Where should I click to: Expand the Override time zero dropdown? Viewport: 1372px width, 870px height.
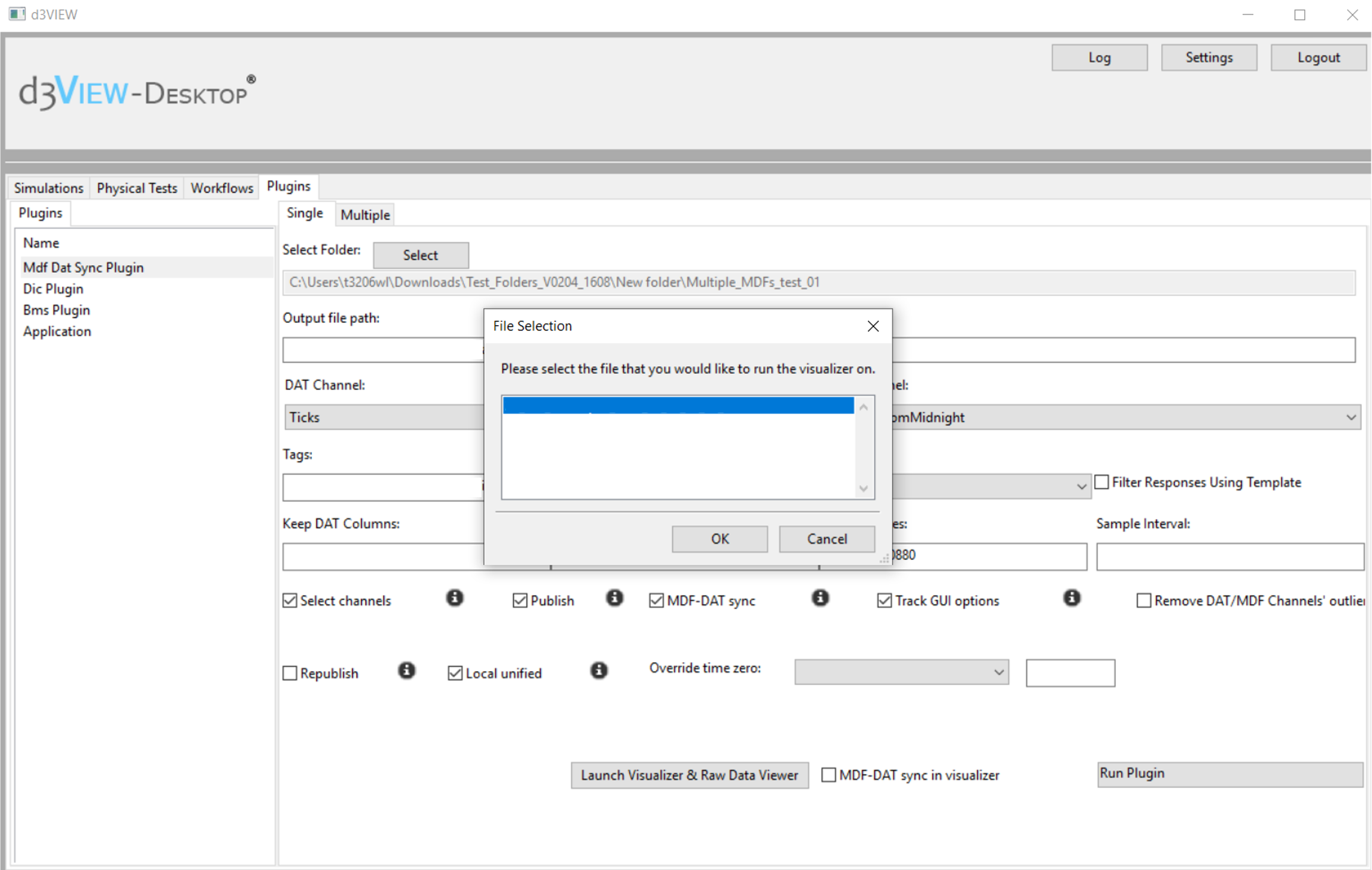[x=901, y=672]
